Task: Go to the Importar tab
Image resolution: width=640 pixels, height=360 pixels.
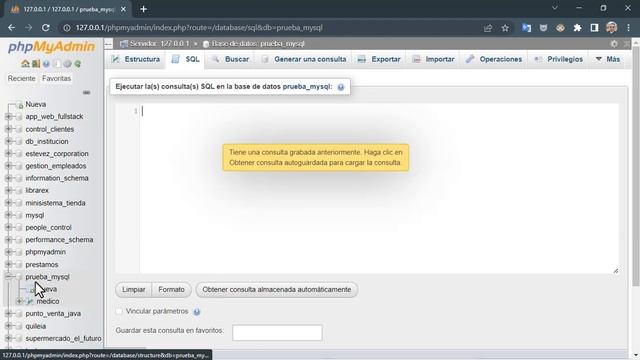Action: pos(433,59)
